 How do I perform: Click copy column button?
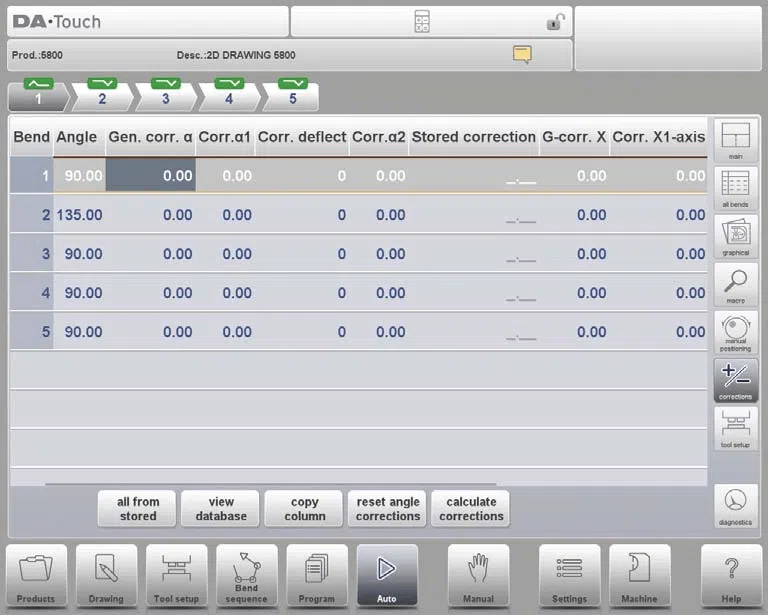tap(304, 509)
